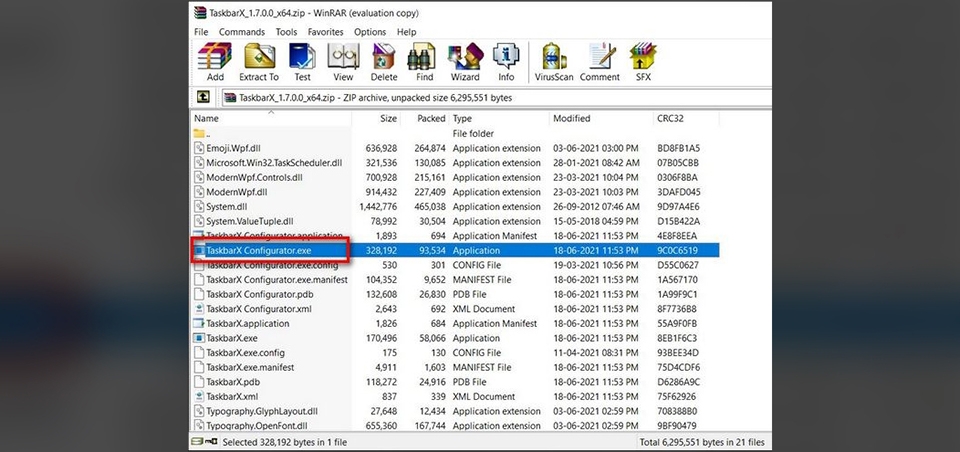Sort by the CRC32 column header

686,118
